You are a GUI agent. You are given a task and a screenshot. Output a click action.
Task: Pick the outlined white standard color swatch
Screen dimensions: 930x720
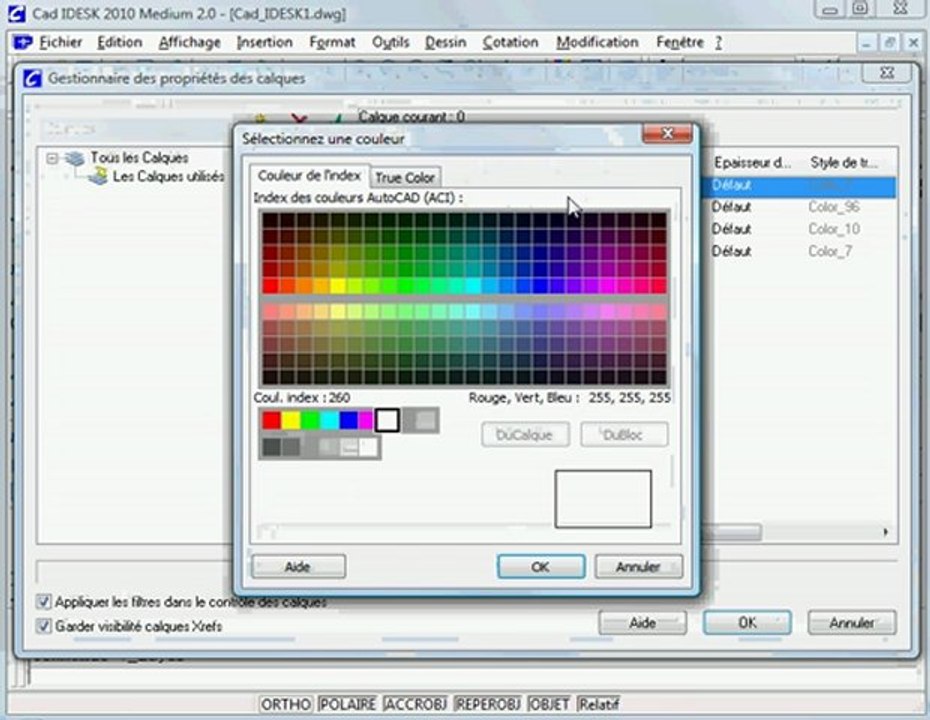pos(387,420)
